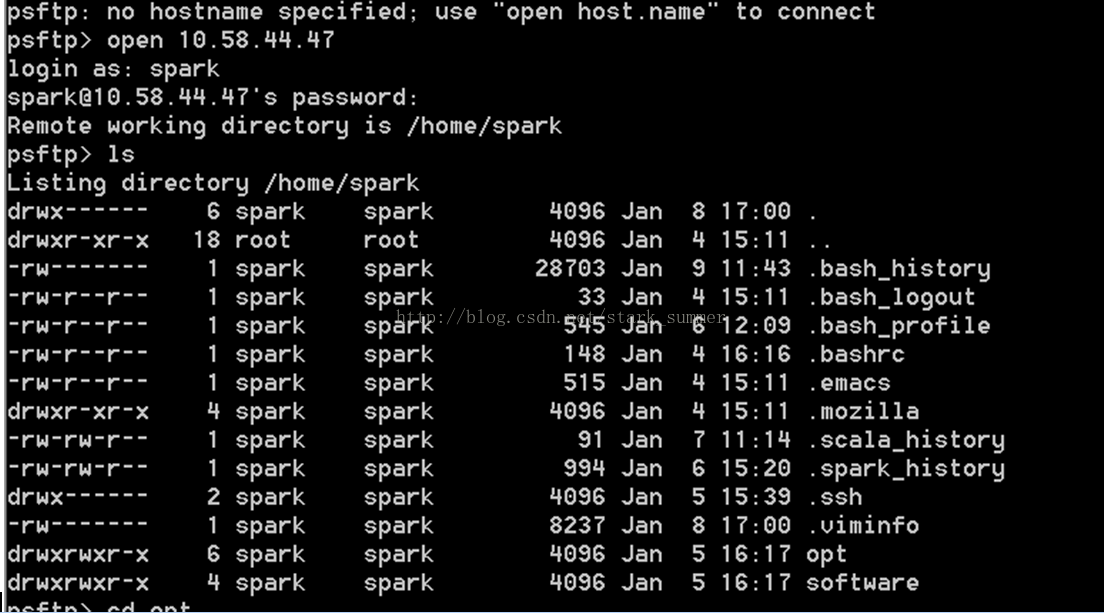Click the software directory name
This screenshot has height=613, width=1104.
[862, 583]
